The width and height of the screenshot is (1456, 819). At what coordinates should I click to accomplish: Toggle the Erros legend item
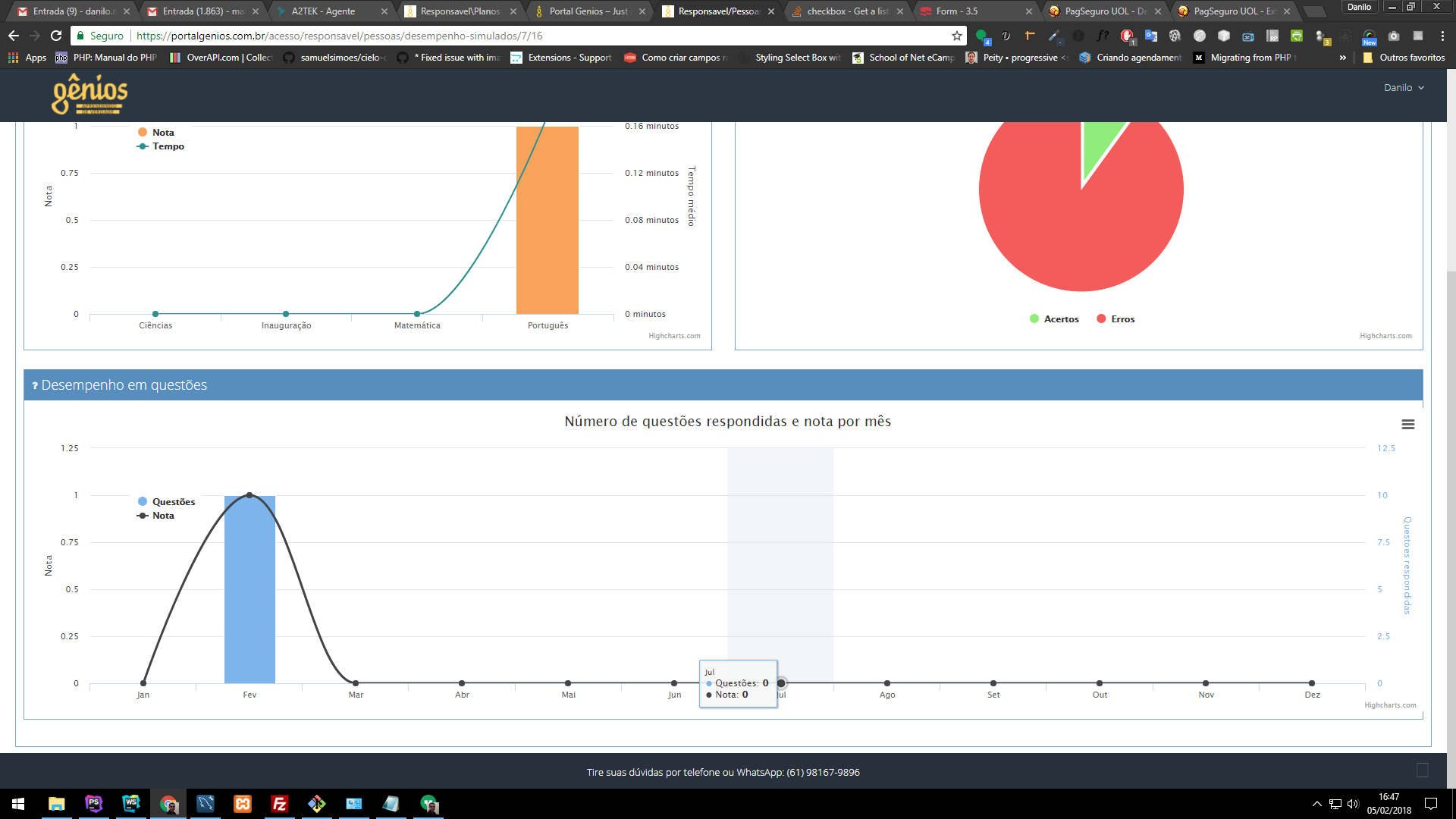pyautogui.click(x=1116, y=319)
